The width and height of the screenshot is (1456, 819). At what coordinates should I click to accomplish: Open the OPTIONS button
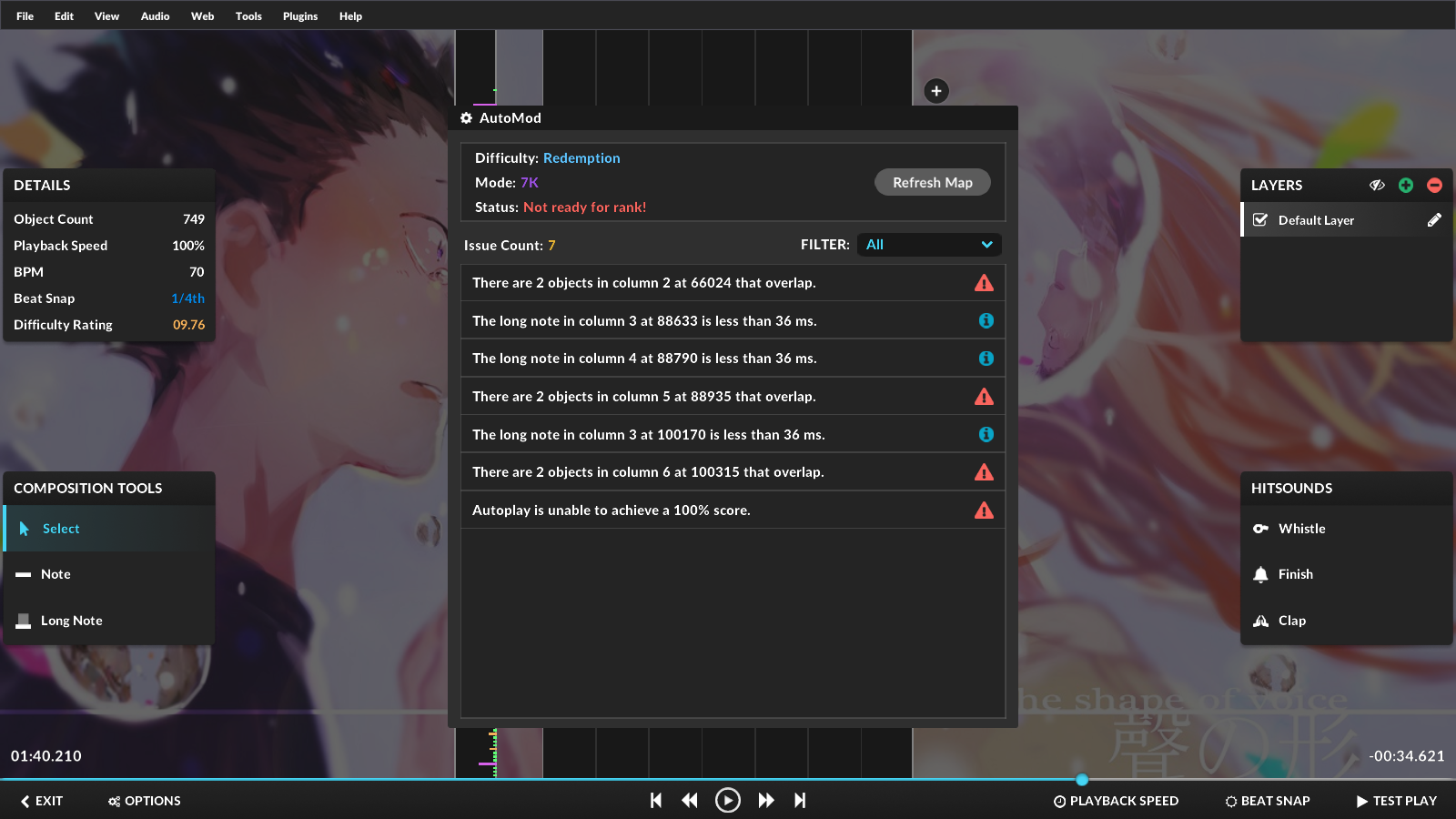145,801
